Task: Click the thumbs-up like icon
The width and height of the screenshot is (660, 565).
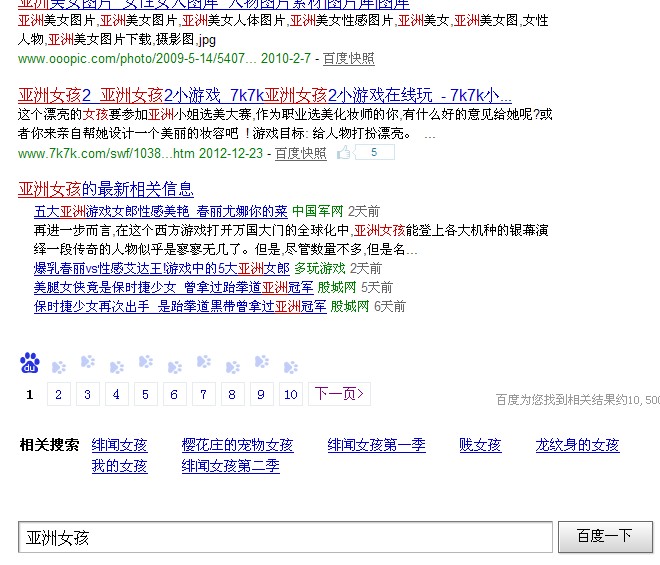Action: point(343,152)
